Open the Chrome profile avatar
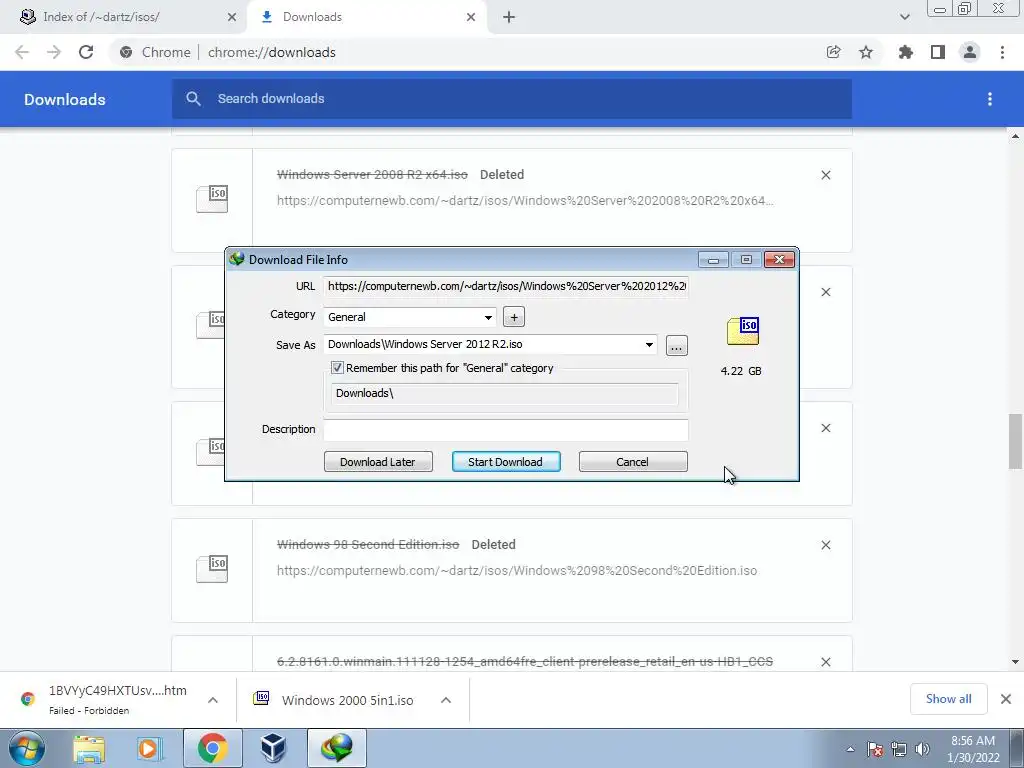This screenshot has height=768, width=1024. point(970,52)
